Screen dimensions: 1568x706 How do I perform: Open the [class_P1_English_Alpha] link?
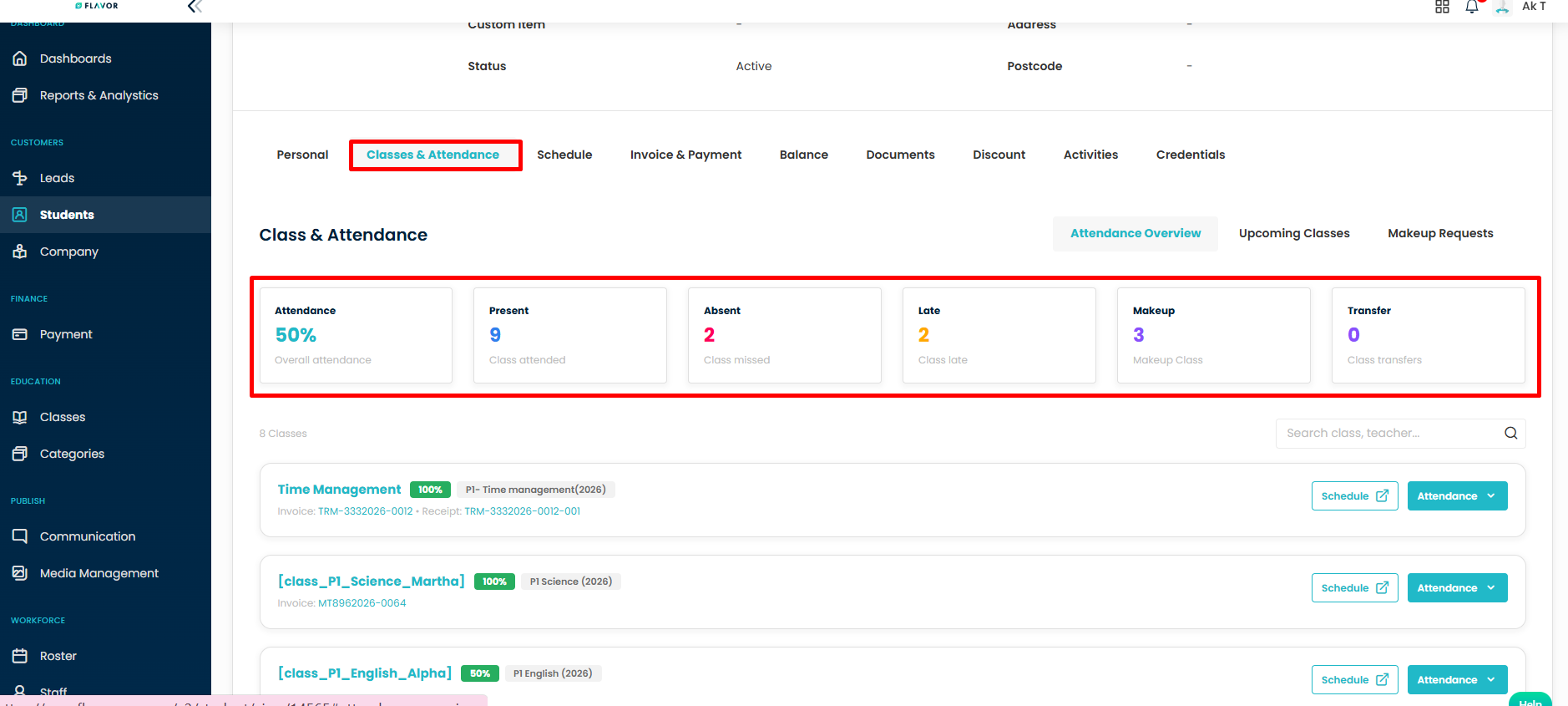pos(364,673)
